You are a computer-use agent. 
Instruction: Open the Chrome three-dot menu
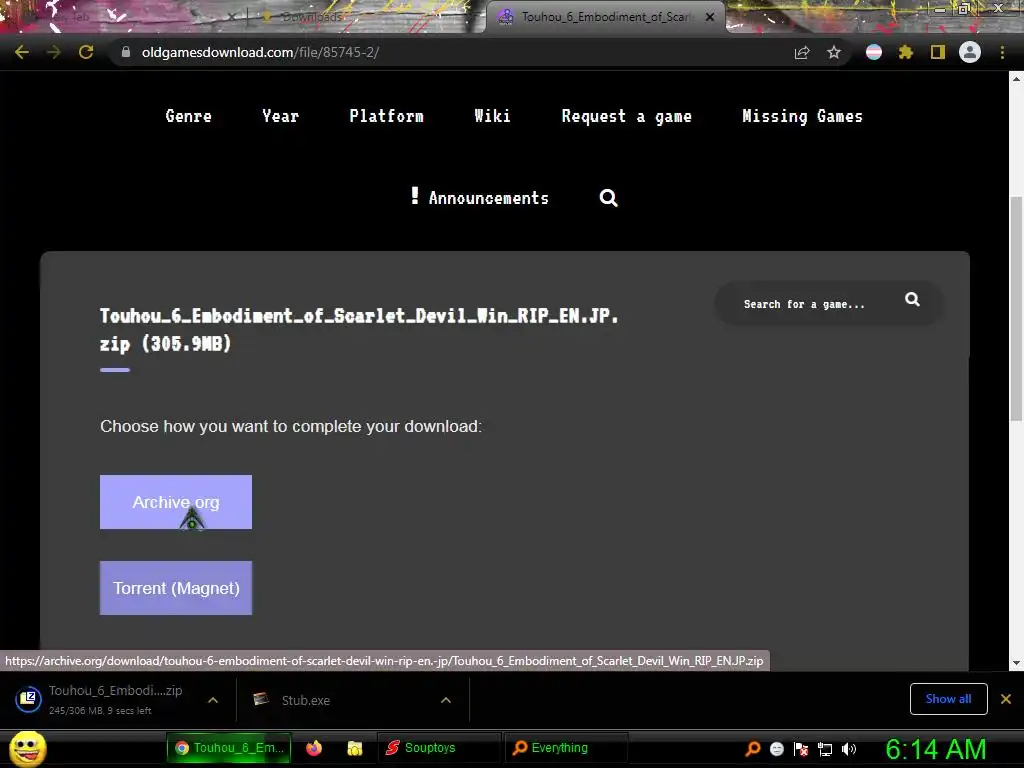point(1002,52)
